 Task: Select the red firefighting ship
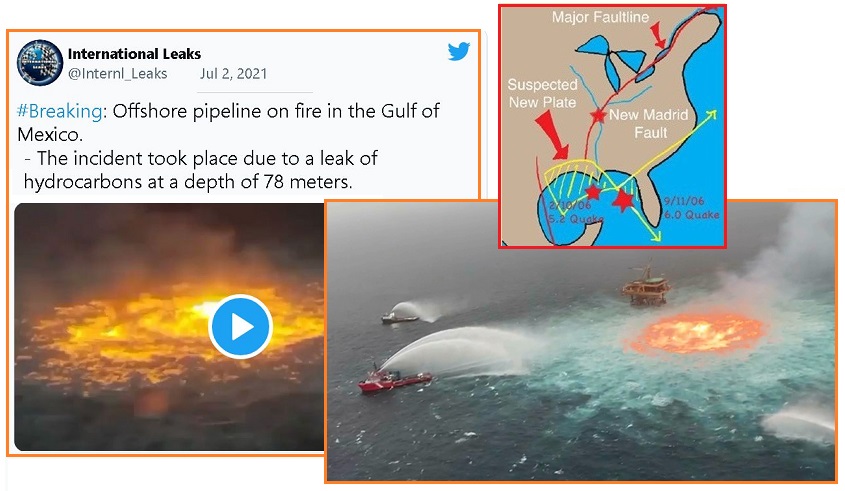(394, 380)
